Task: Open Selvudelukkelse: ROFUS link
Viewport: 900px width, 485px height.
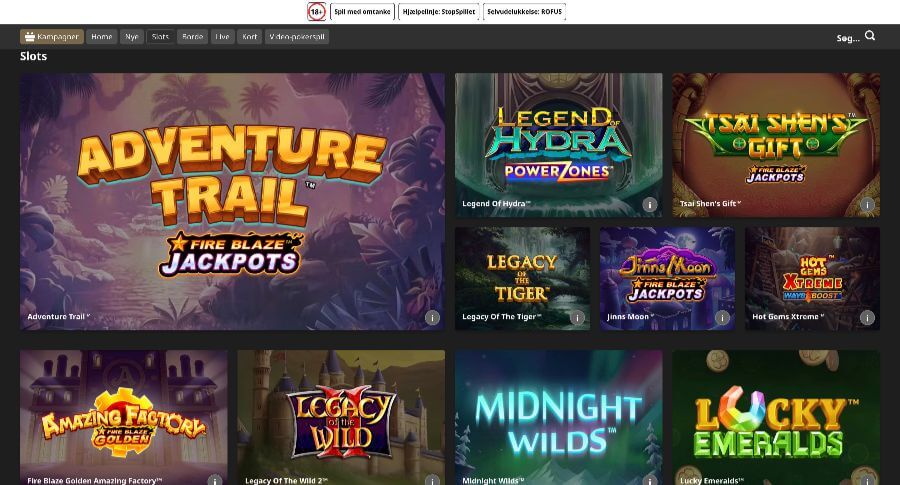Action: tap(525, 11)
